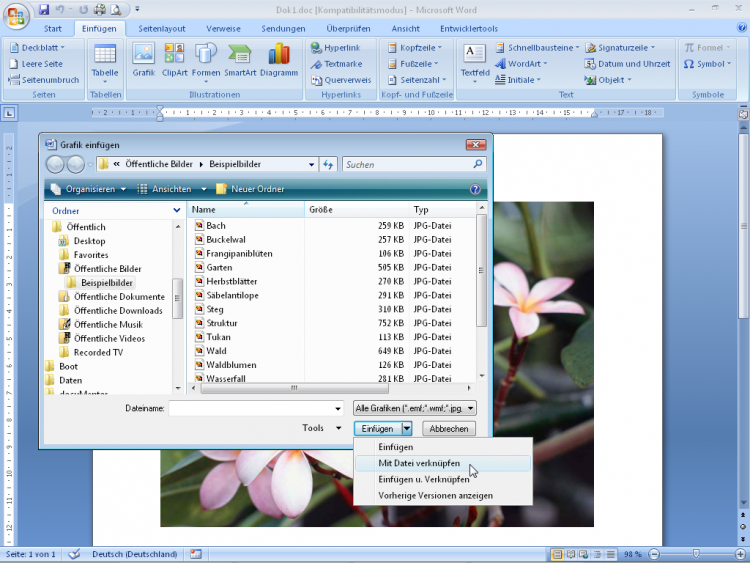Expand the file type filter dropdown
This screenshot has width=750, height=563.
click(x=470, y=408)
